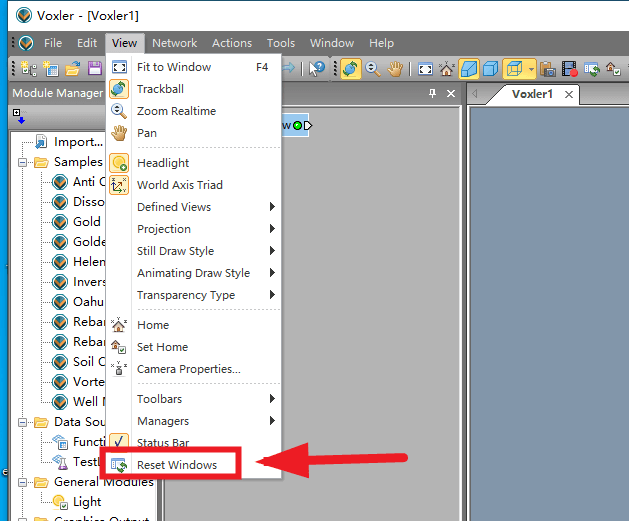Click the Home view toolbar icon
The width and height of the screenshot is (629, 521).
tap(446, 69)
